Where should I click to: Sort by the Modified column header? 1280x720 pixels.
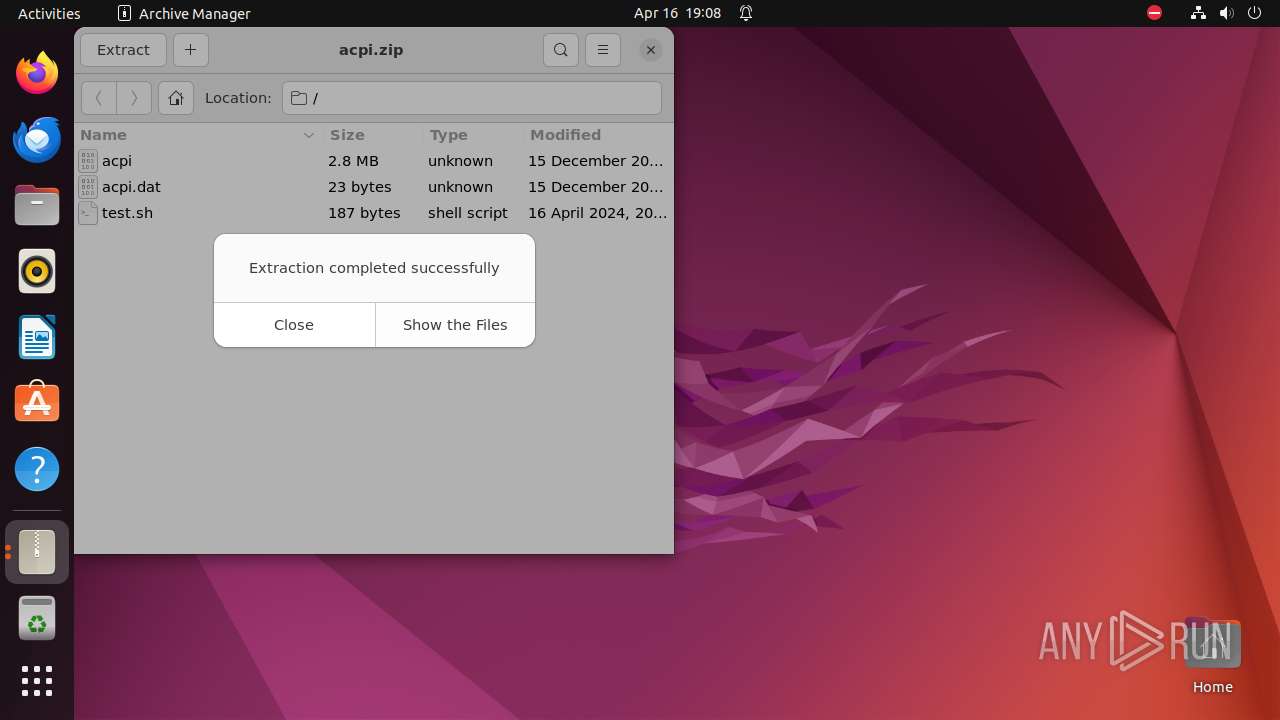(x=598, y=135)
